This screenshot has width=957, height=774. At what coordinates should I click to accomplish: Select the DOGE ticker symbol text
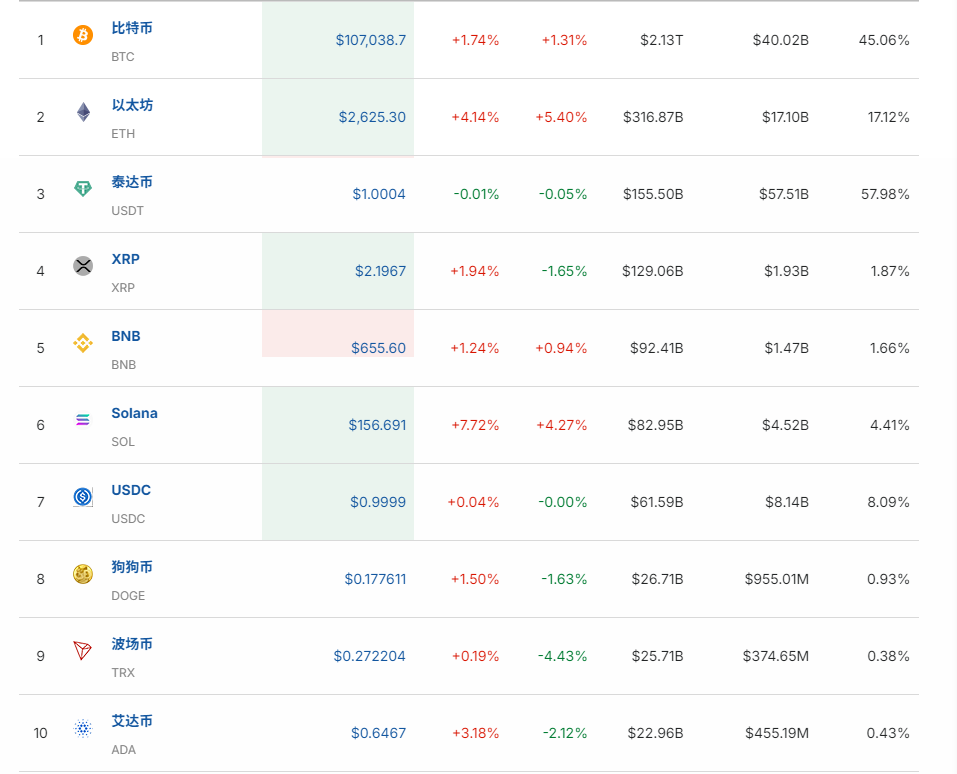(128, 596)
